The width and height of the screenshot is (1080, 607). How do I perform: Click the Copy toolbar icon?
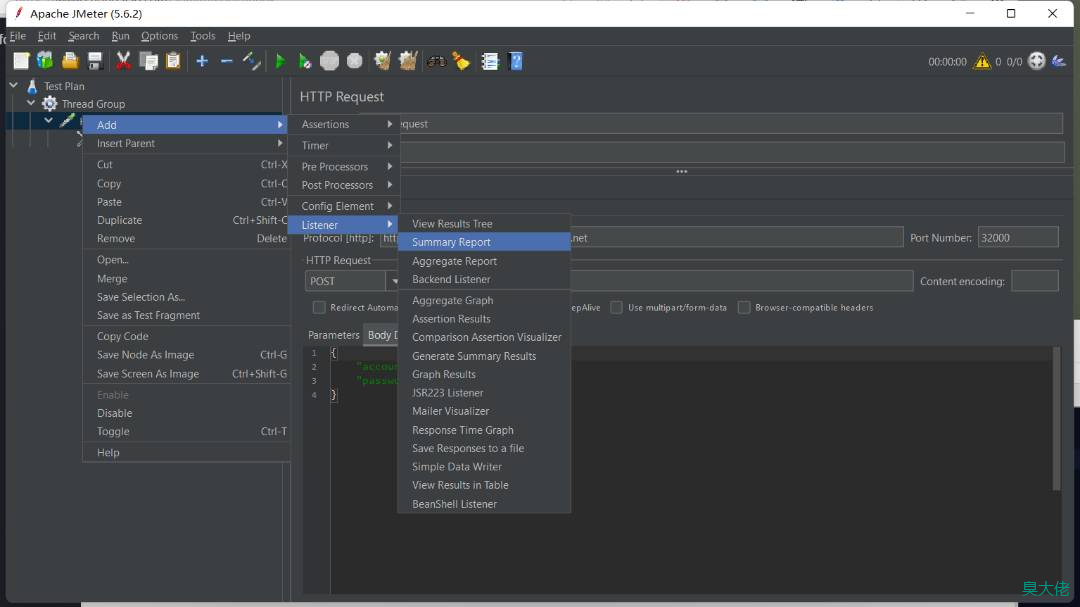coord(148,61)
